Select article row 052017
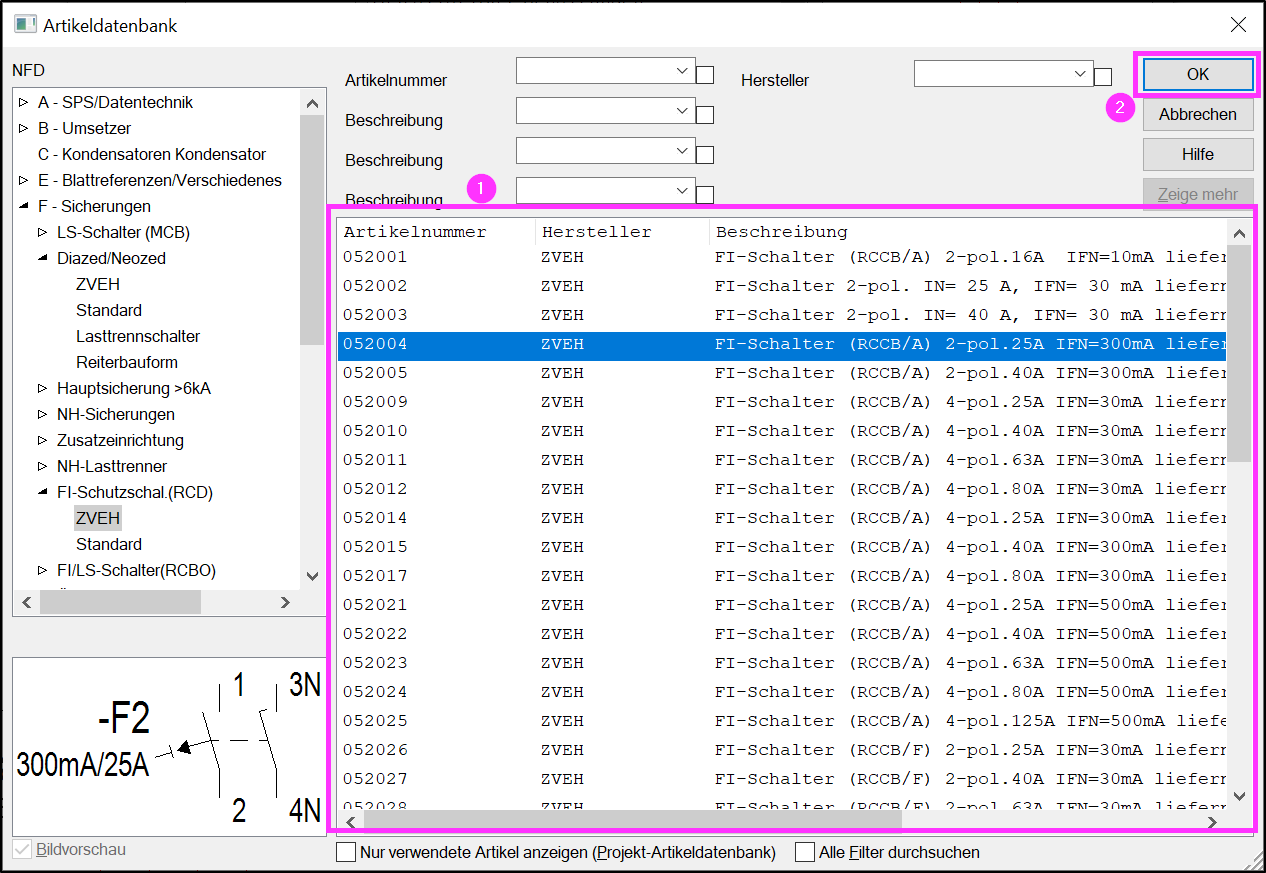1266x873 pixels. click(782, 575)
